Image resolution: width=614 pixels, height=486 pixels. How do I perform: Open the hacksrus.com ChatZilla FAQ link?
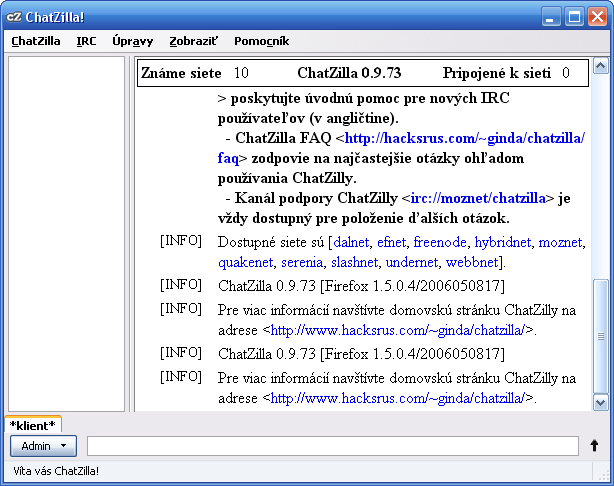[x=464, y=138]
